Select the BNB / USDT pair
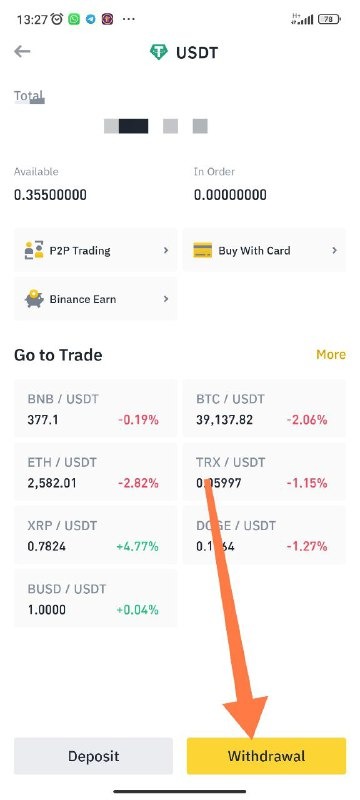The image size is (360, 800). pos(95,409)
